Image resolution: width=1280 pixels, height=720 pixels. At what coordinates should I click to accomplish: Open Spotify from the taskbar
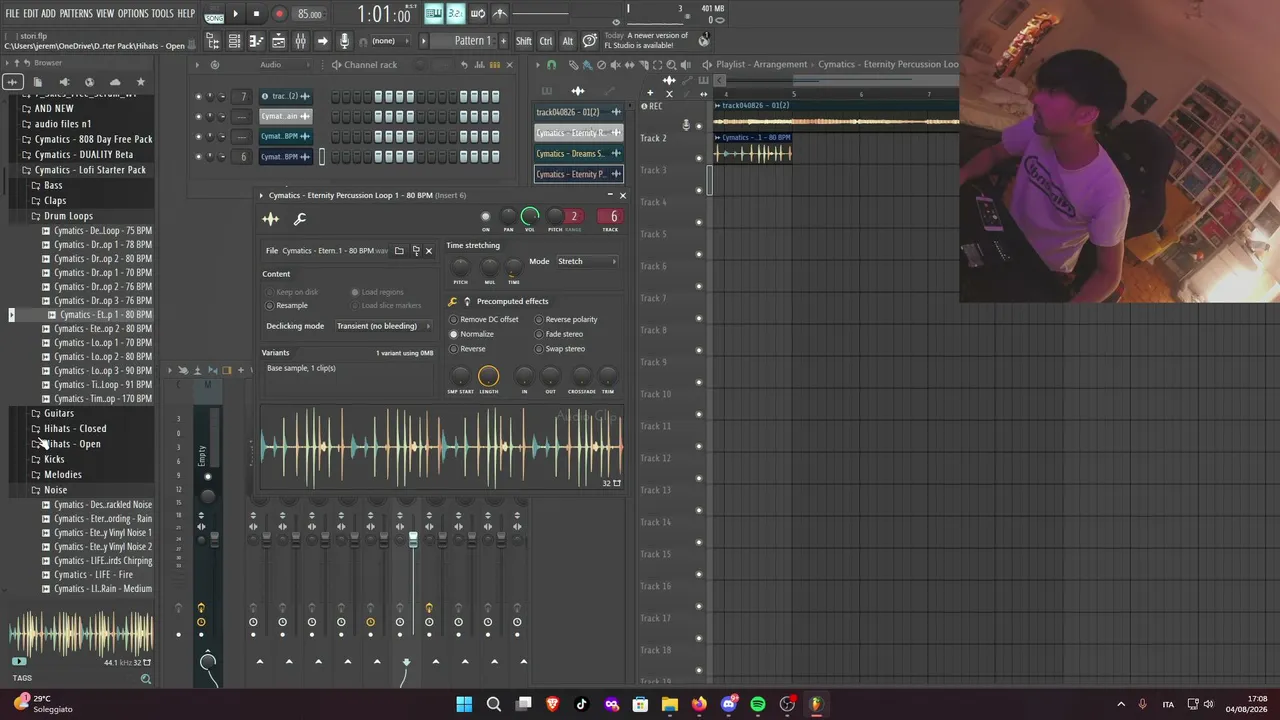[758, 704]
